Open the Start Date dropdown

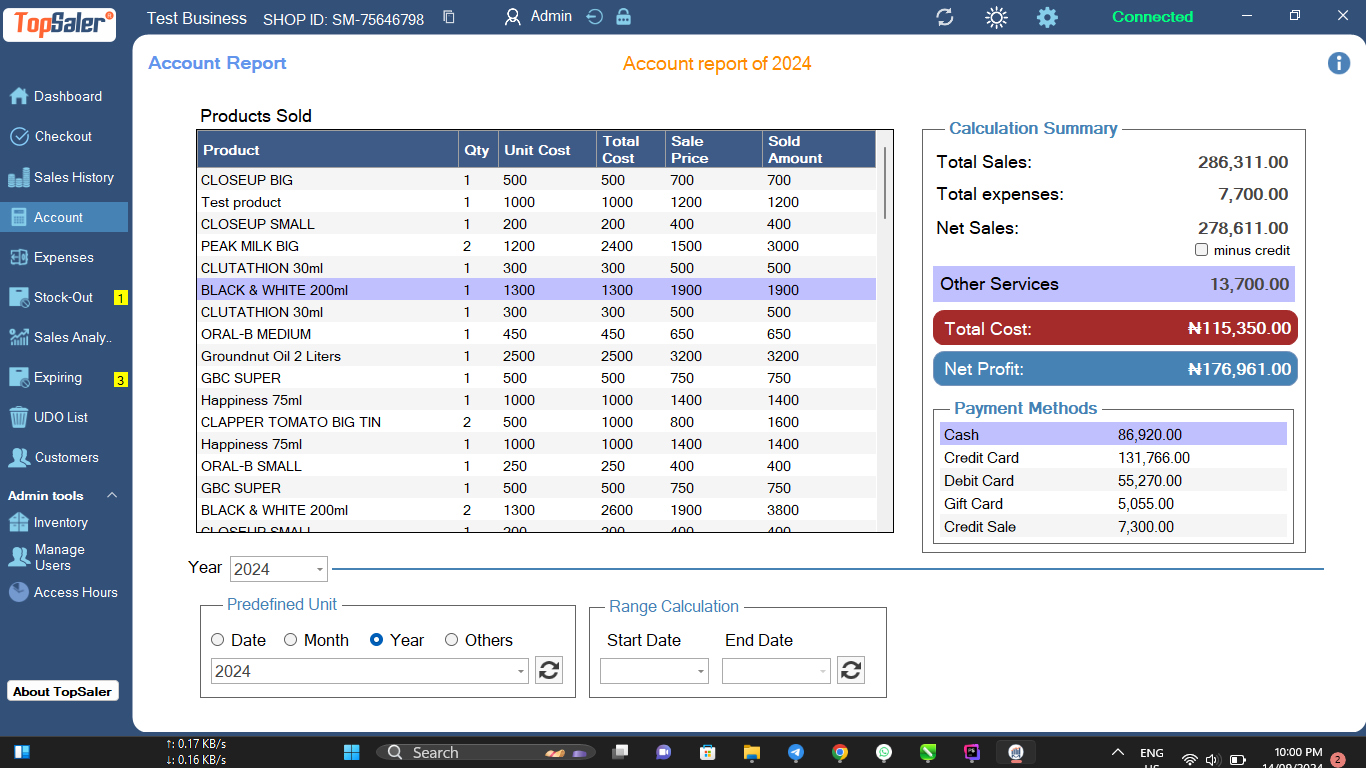pyautogui.click(x=654, y=671)
